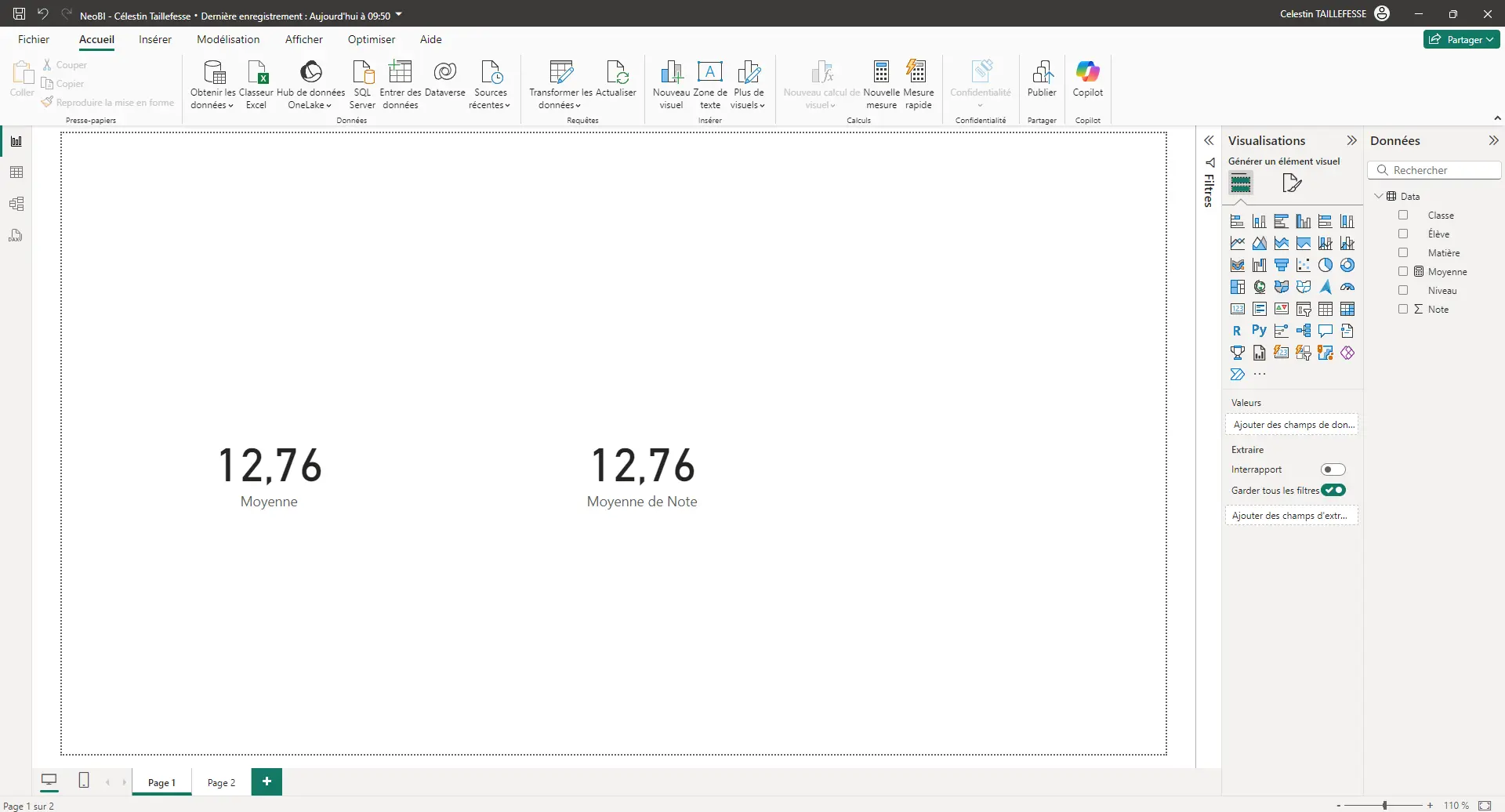Image resolution: width=1505 pixels, height=812 pixels.
Task: Click Publier in the ribbon
Action: coord(1042,78)
